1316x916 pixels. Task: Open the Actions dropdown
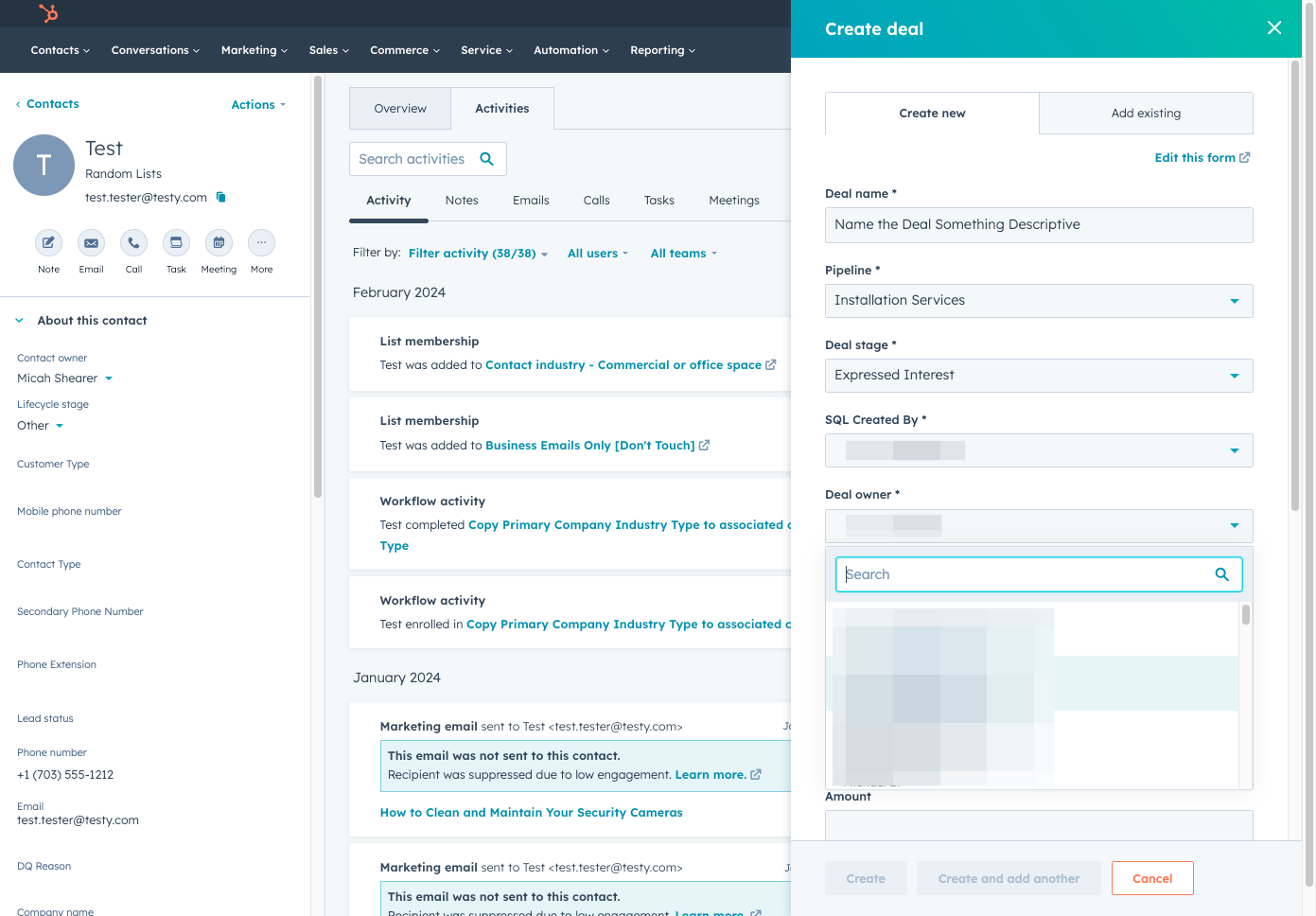(x=258, y=105)
